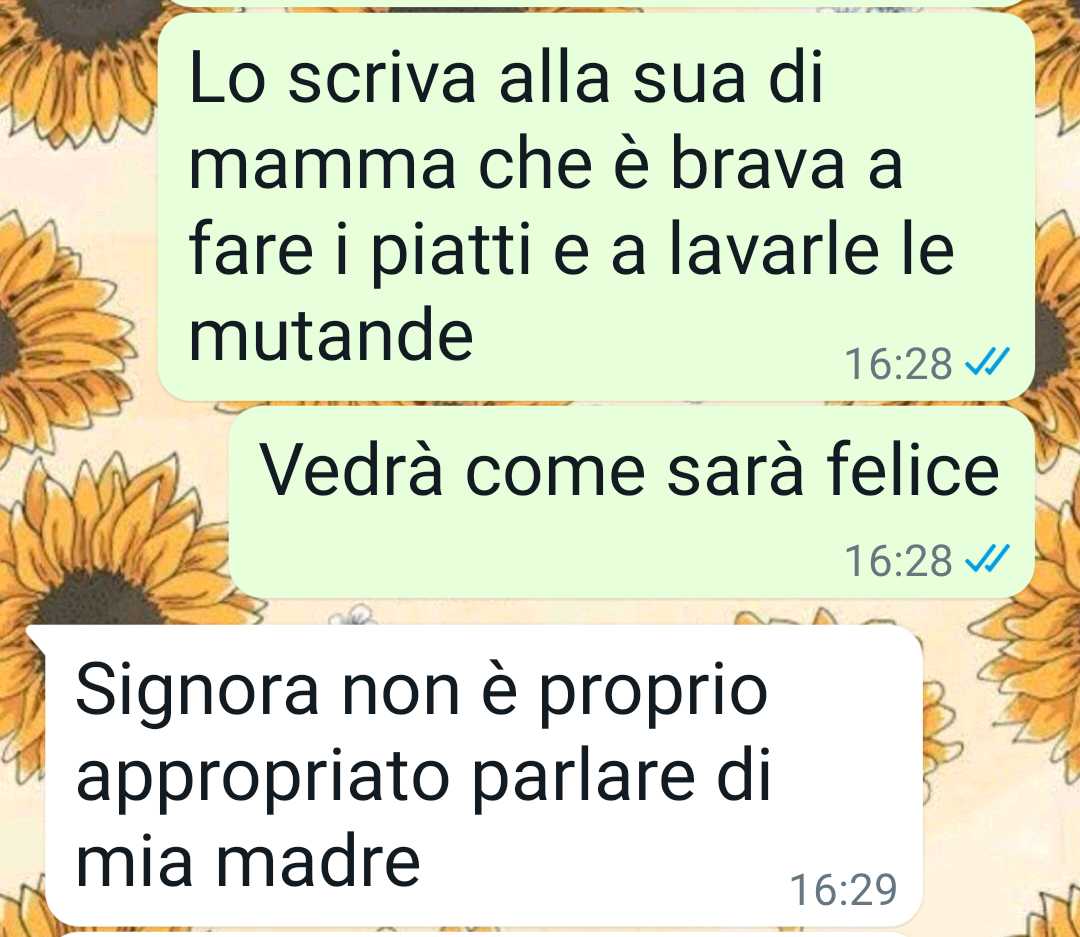Select the Vedrà come sarà felice message
Viewport: 1080px width, 937px height.
[632, 502]
